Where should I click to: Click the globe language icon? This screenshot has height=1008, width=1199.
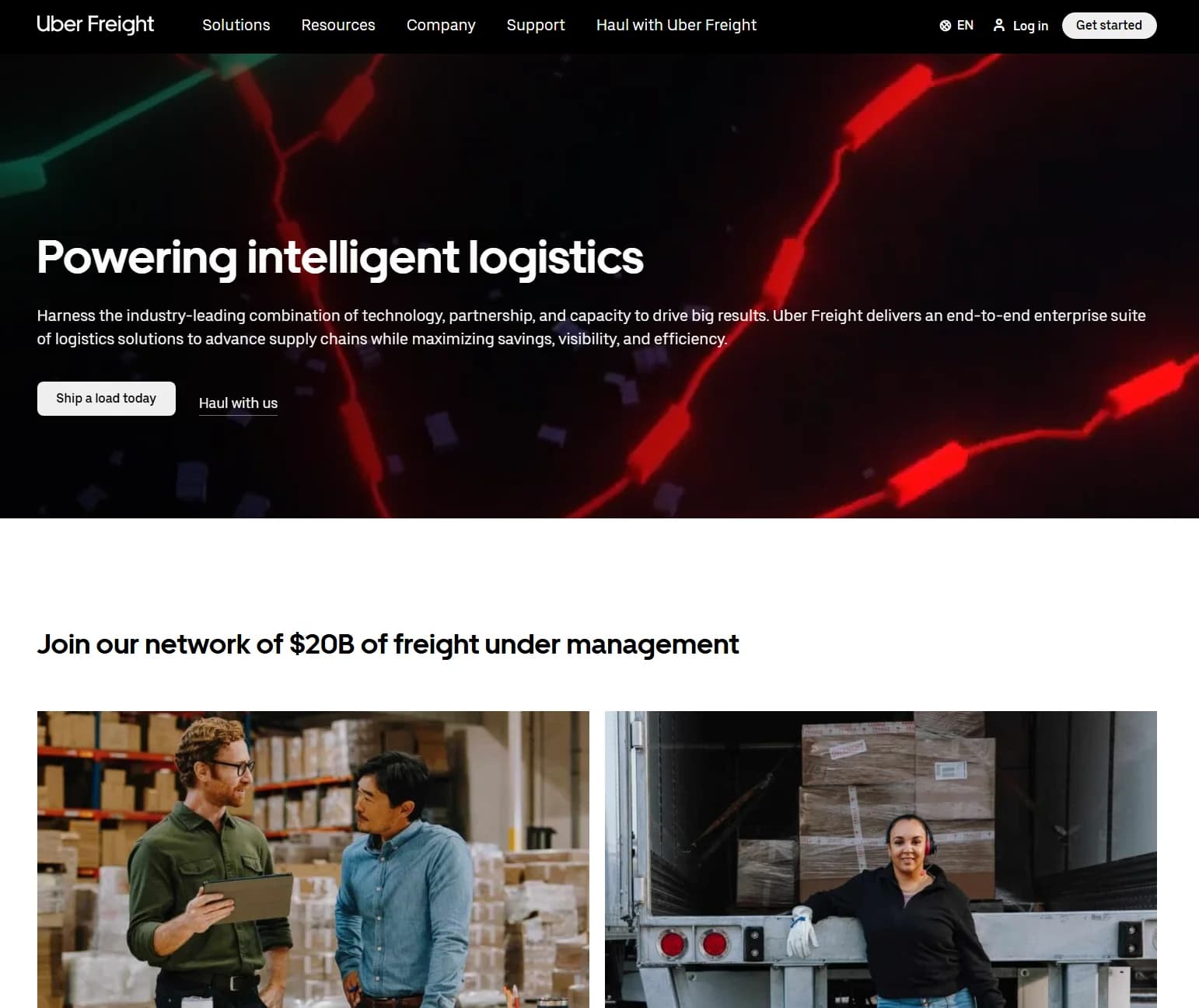tap(946, 26)
